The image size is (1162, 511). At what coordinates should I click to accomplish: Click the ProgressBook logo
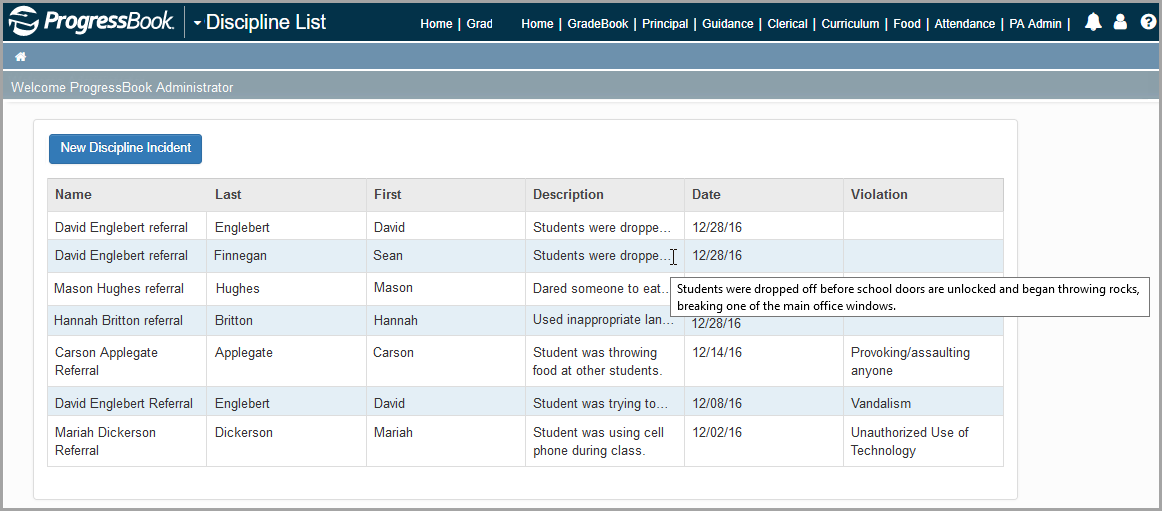coord(91,22)
